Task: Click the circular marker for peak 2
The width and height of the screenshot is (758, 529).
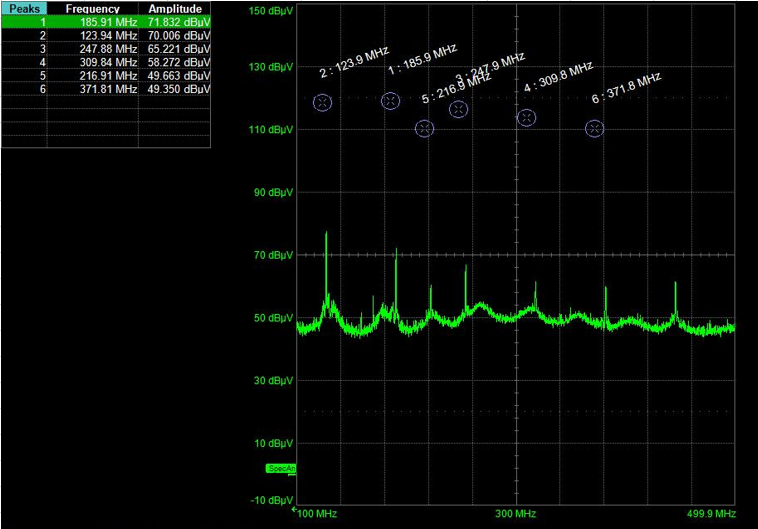Action: point(322,103)
